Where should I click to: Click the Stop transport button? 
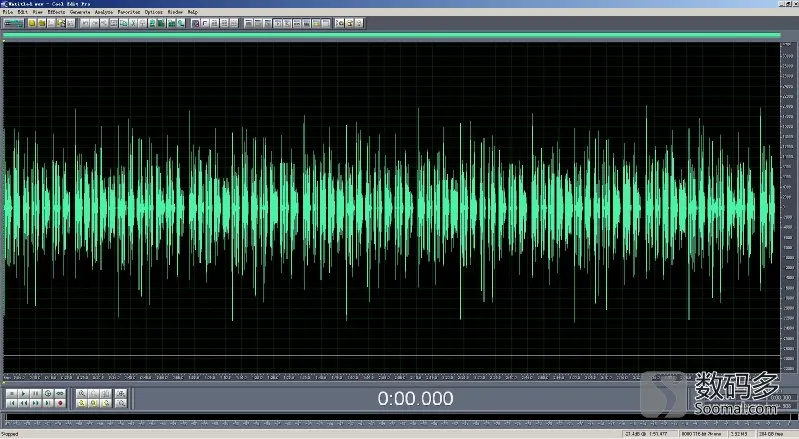point(11,394)
